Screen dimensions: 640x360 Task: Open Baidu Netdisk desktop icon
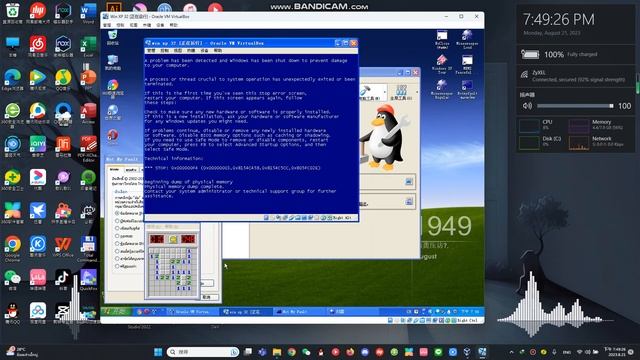click(x=38, y=313)
